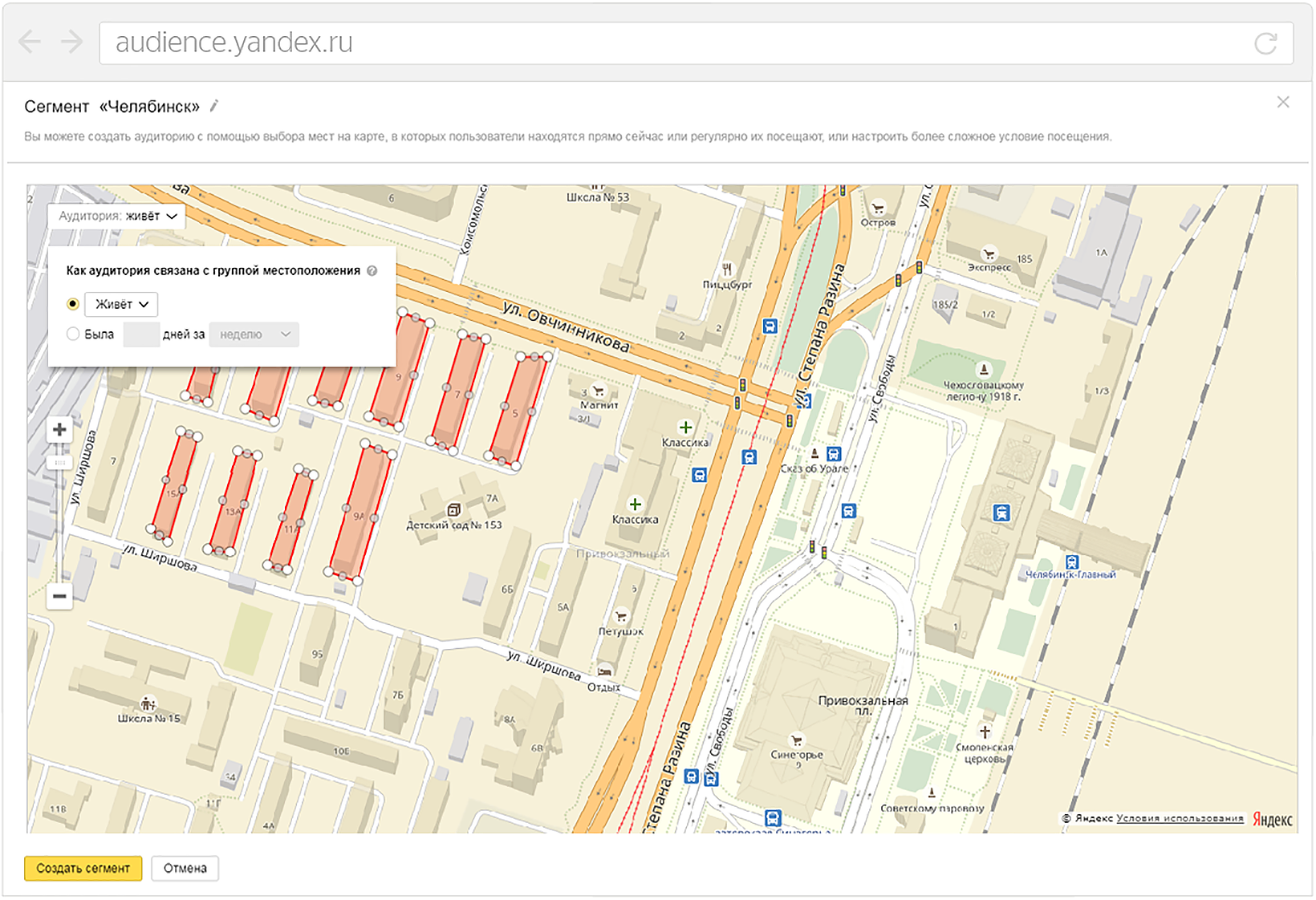Image resolution: width=1316 pixels, height=900 pixels.
Task: Focus the number of days input field
Action: 141,334
